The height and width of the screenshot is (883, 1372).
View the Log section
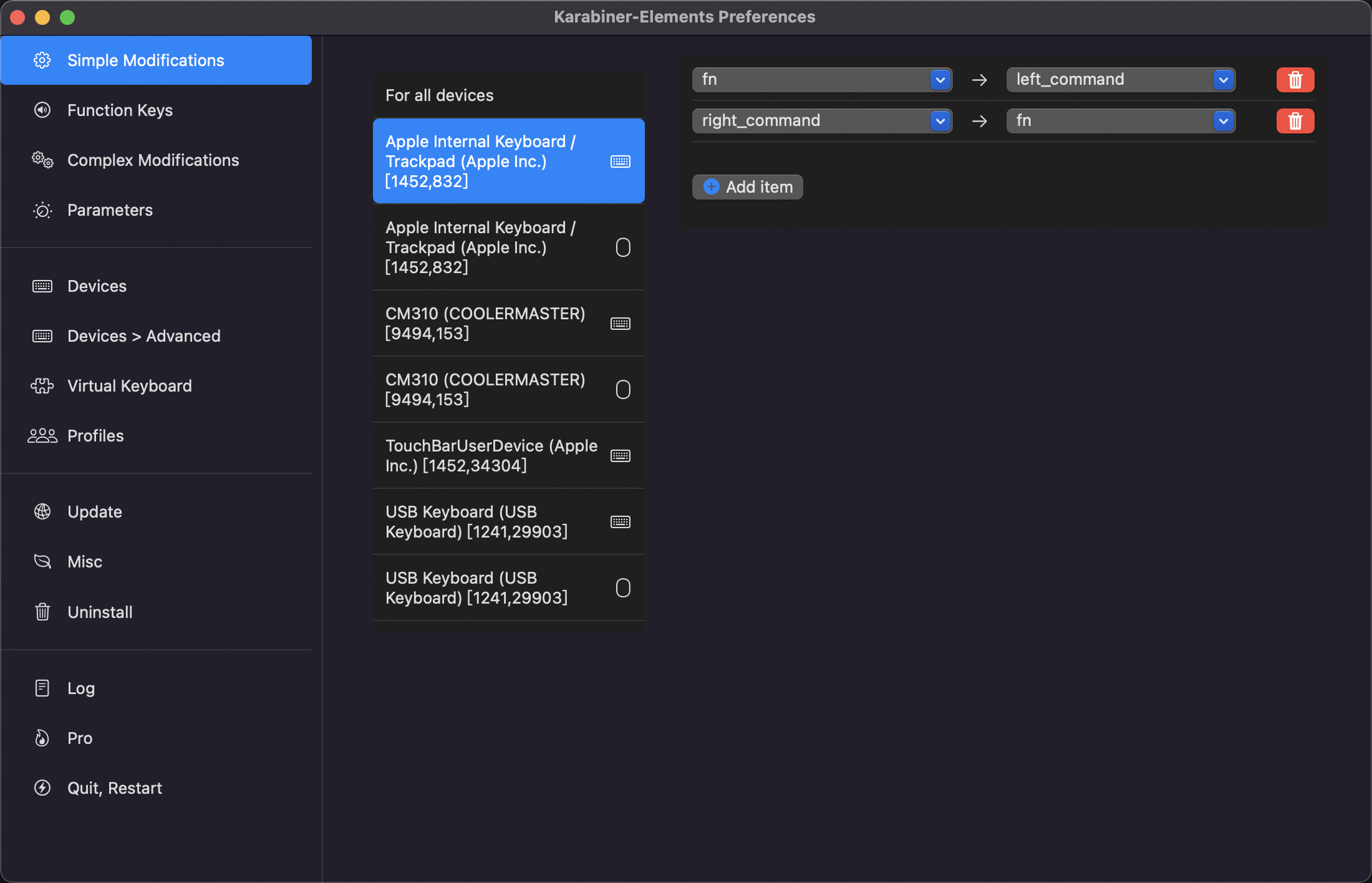pyautogui.click(x=157, y=688)
